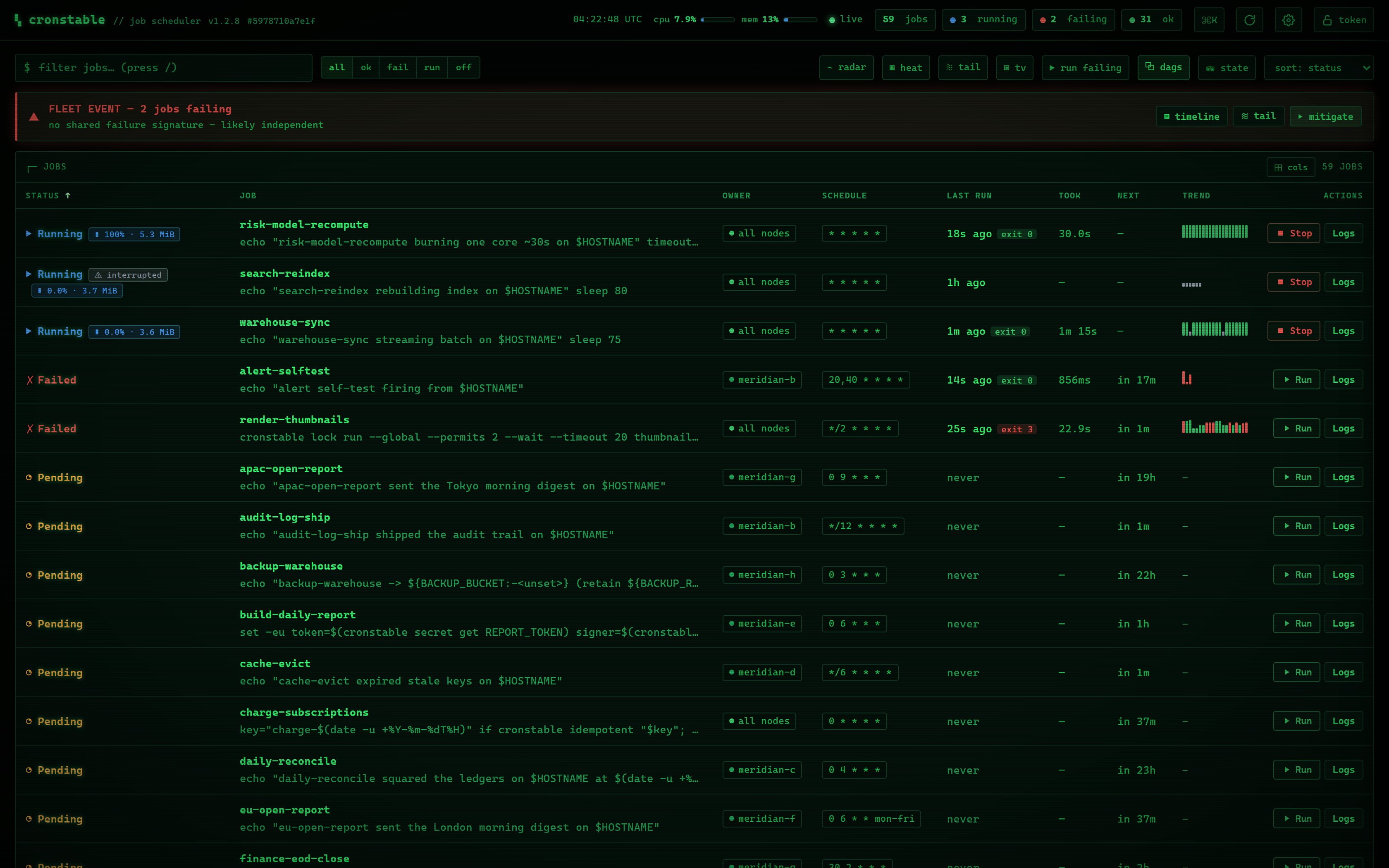1389x868 pixels.
Task: Expand the Running warehouse-sync row arrow
Action: click(29, 331)
